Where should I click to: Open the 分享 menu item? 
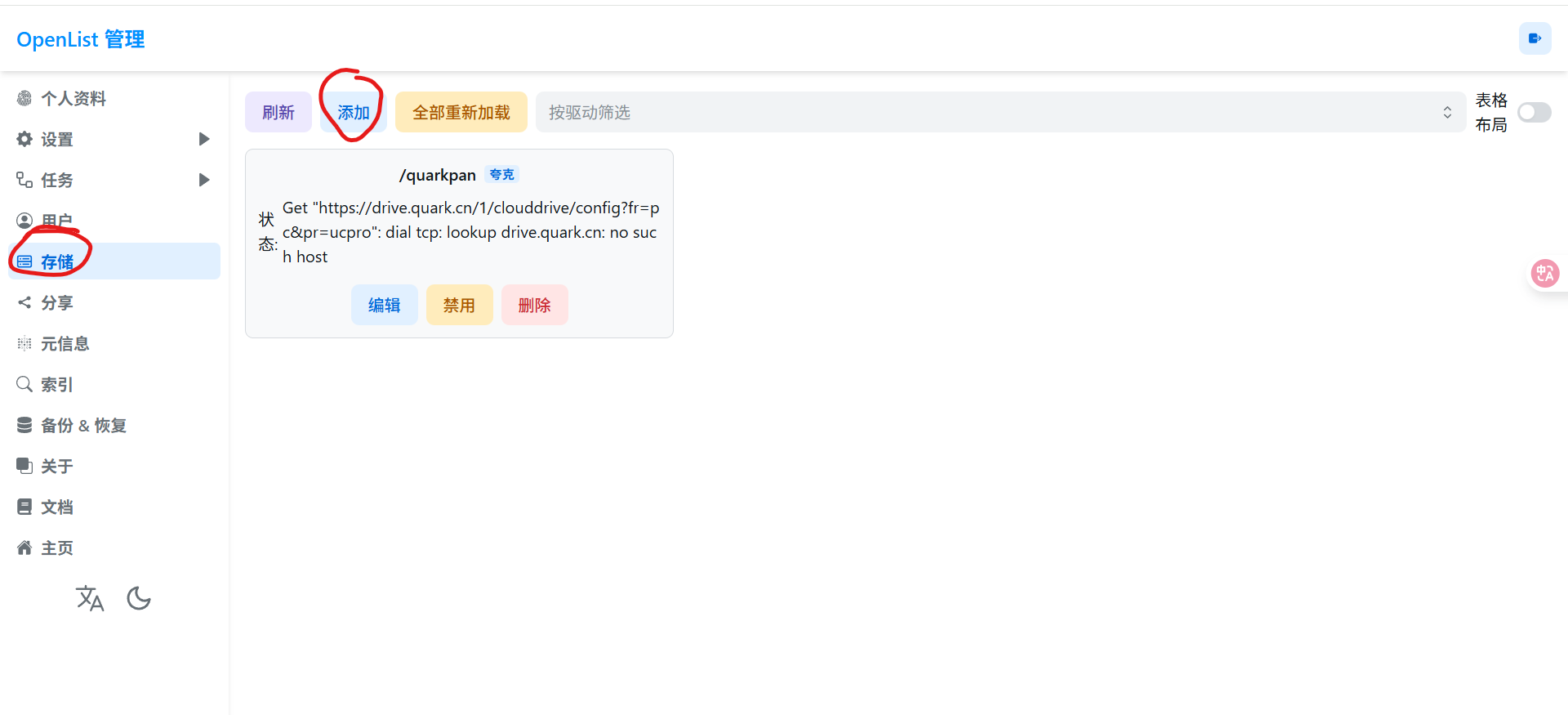pos(114,302)
